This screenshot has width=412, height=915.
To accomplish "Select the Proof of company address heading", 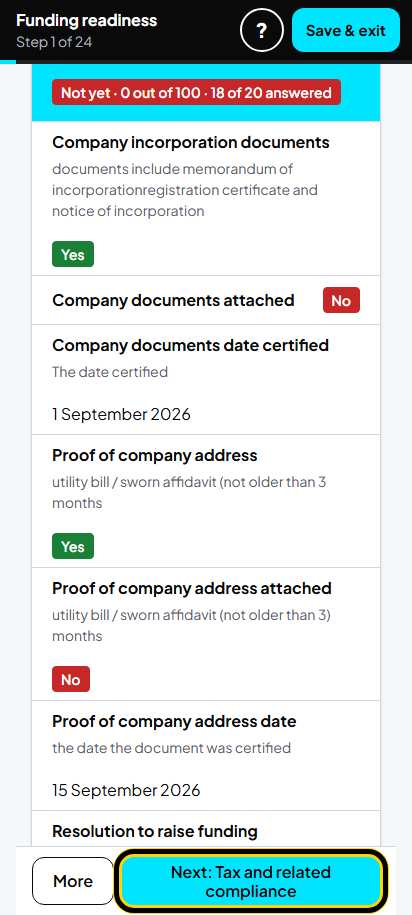I will pos(155,455).
